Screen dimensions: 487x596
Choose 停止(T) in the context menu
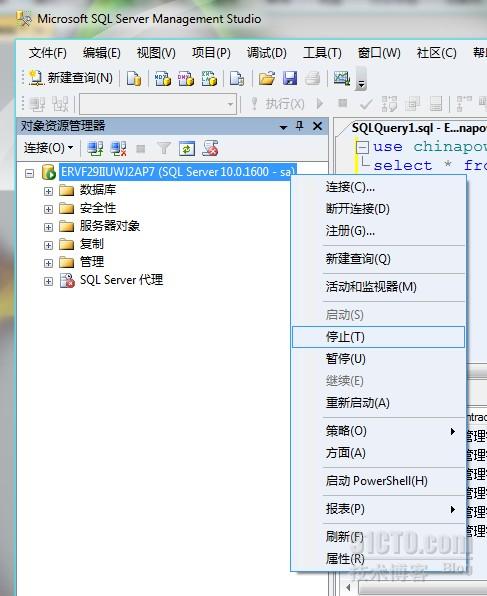(x=379, y=337)
